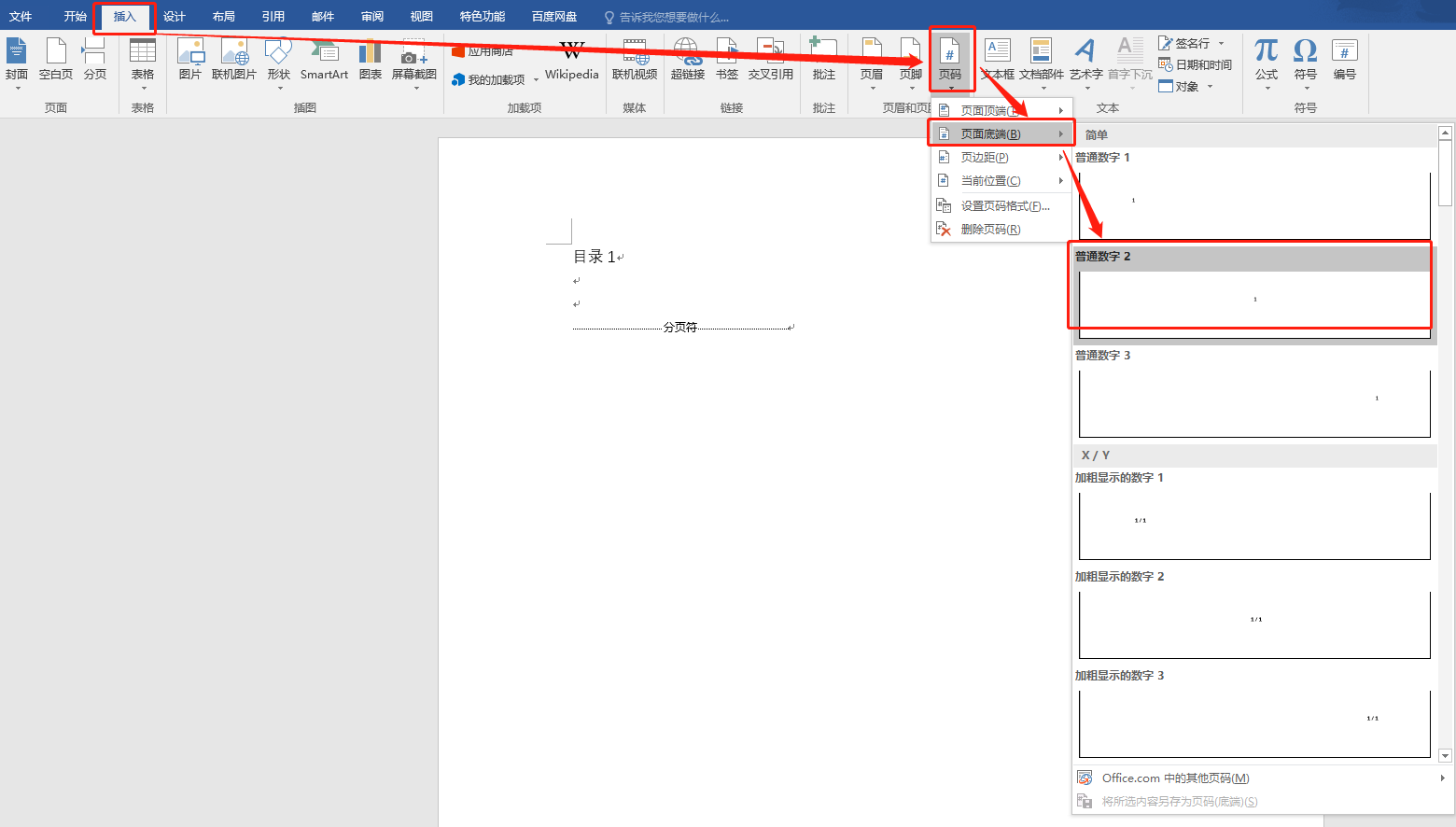Open 设置页码格式 dialog

[1001, 205]
